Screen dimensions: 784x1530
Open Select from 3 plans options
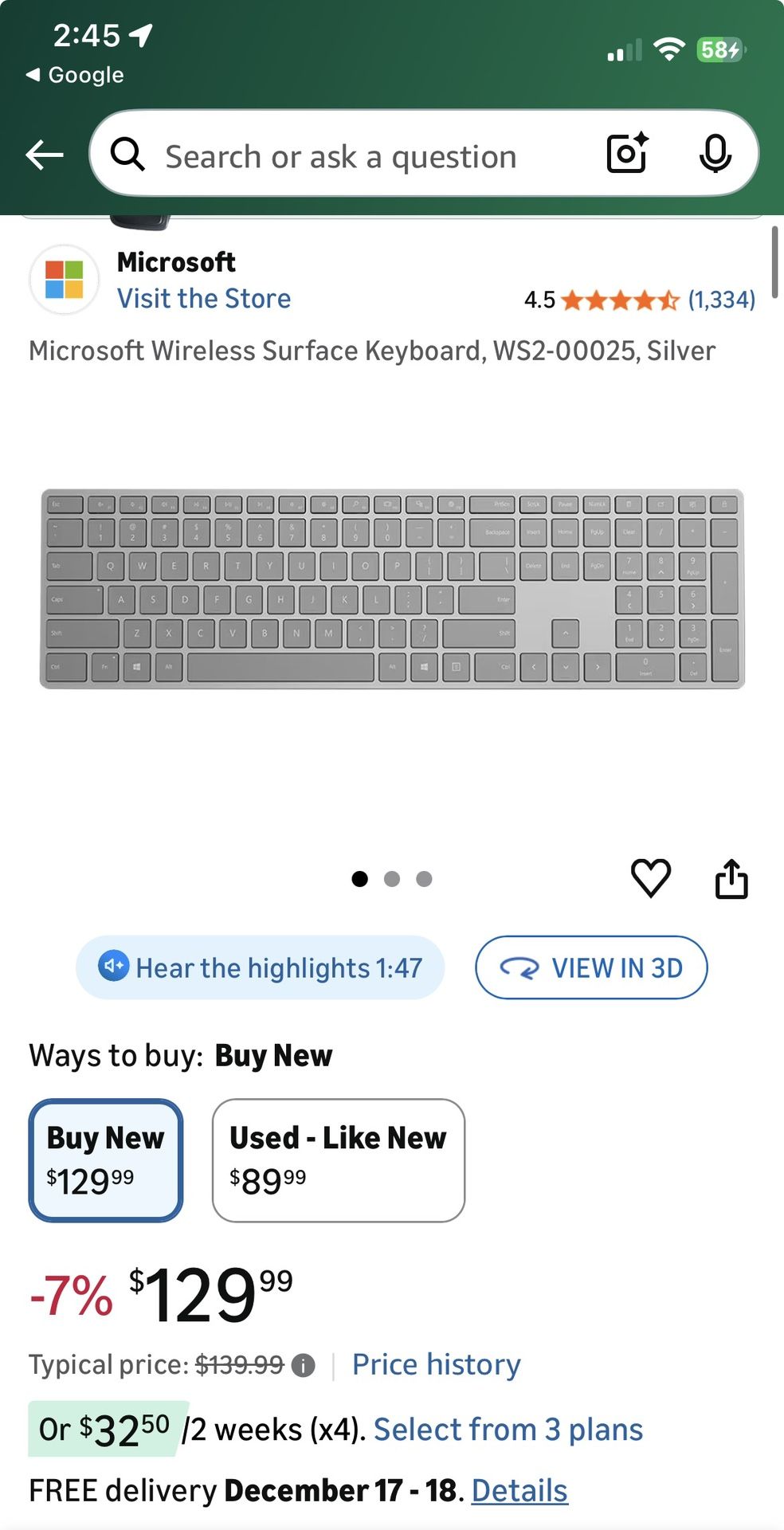pos(508,1430)
